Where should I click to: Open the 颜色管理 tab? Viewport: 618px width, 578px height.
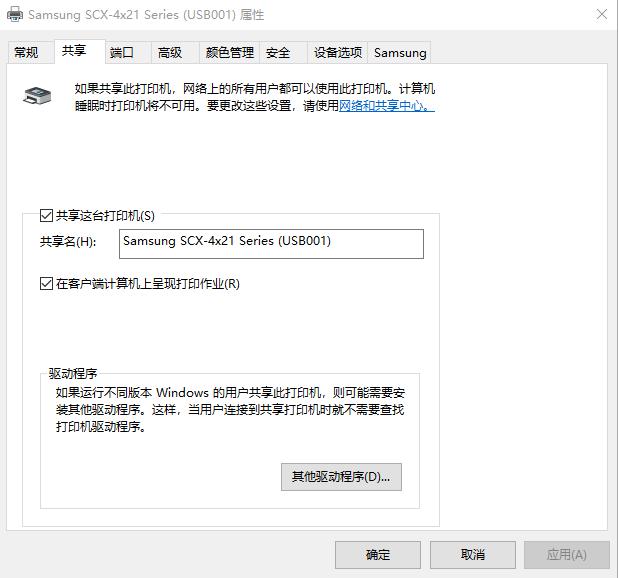click(229, 52)
